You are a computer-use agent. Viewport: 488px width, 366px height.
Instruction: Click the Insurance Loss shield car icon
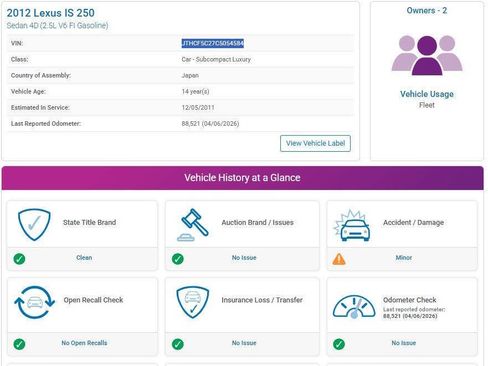tap(193, 302)
